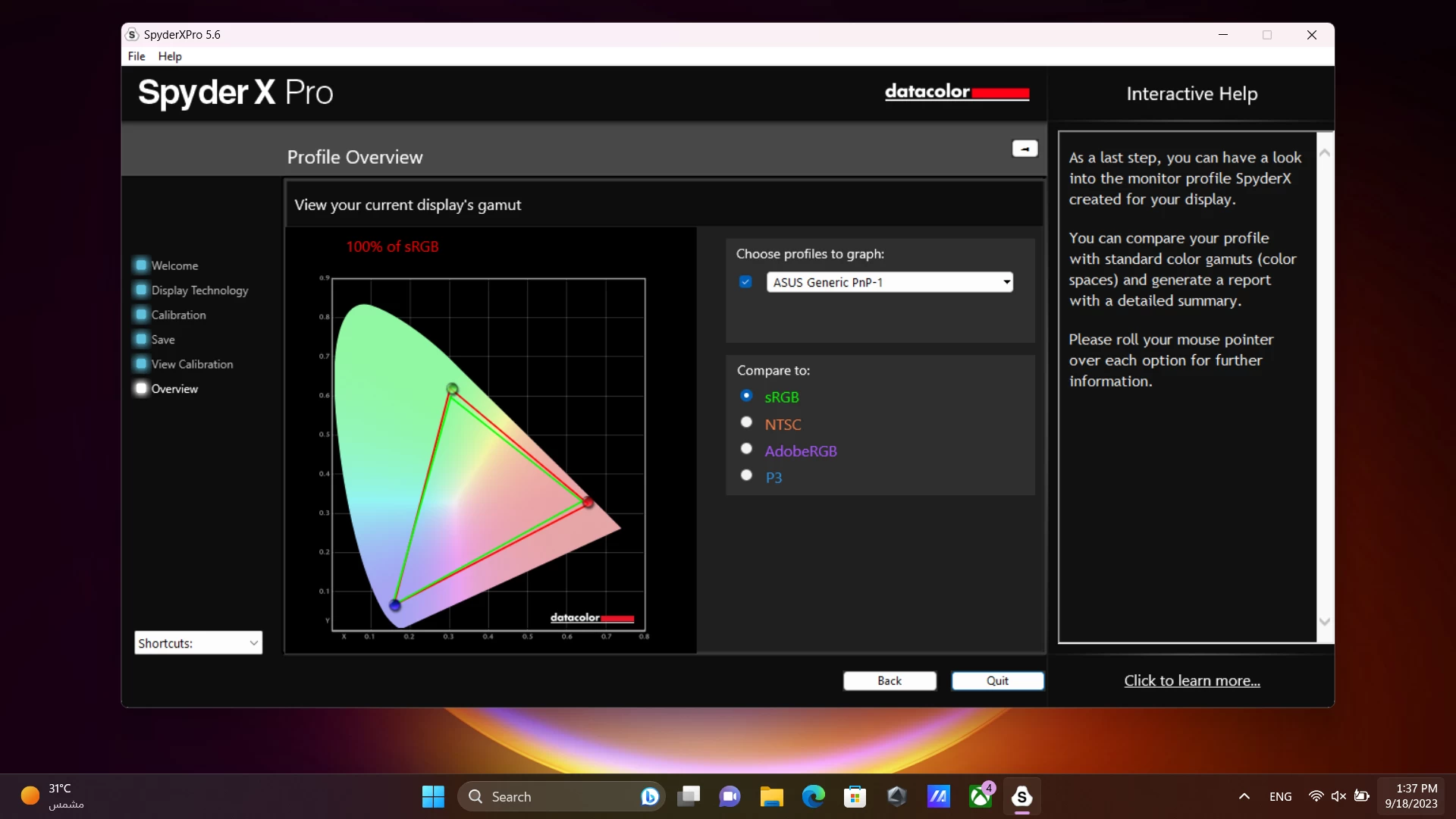Click the Calibration step indicator icon
The height and width of the screenshot is (819, 1456).
[141, 315]
